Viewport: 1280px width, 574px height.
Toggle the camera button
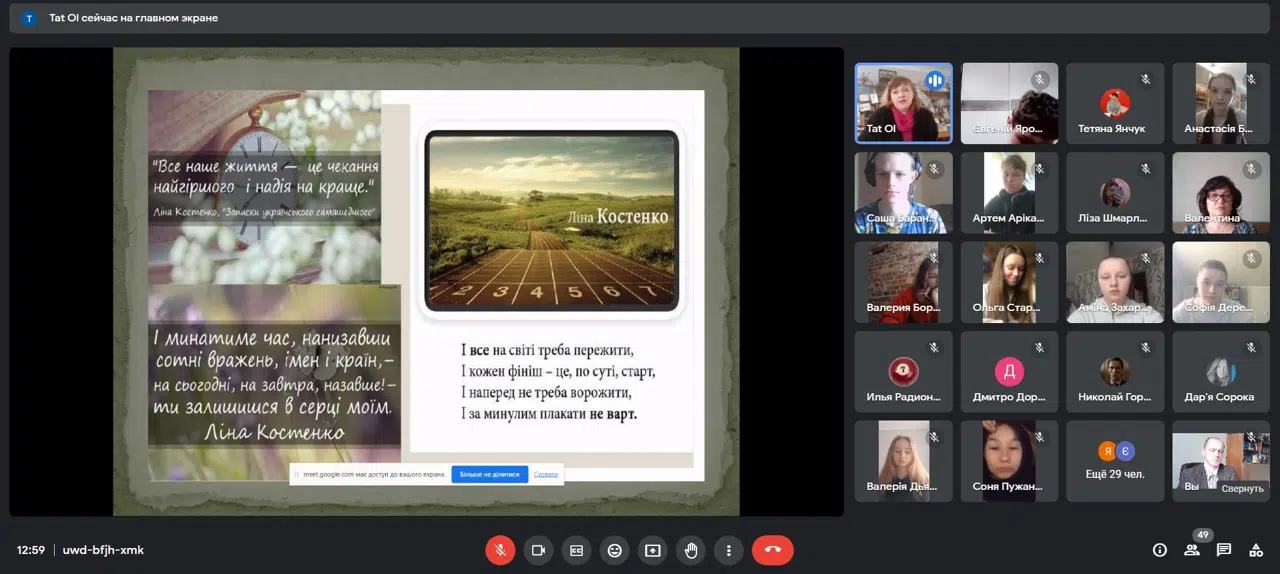point(538,550)
